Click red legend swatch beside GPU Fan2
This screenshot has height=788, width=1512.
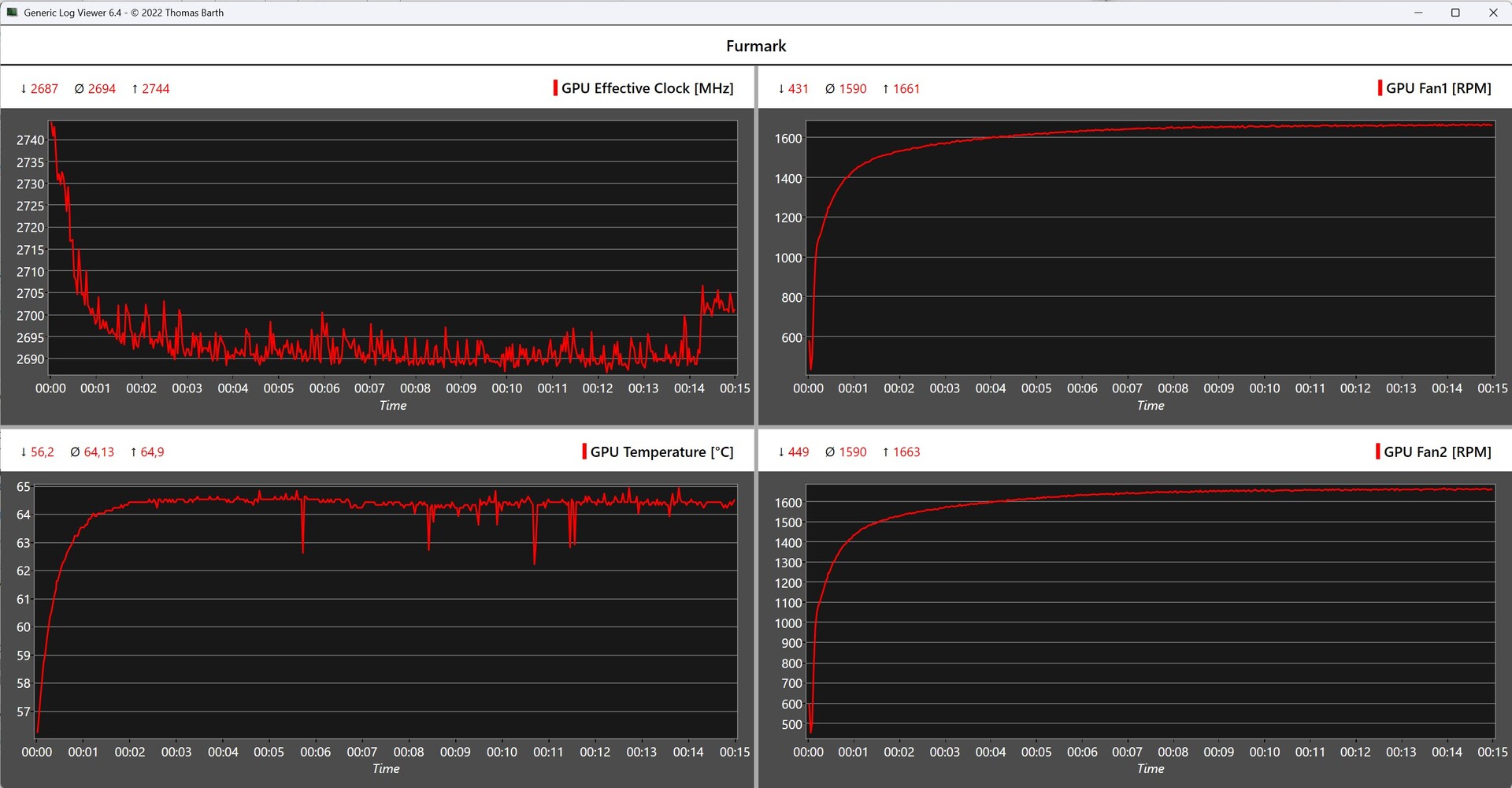click(x=1377, y=452)
